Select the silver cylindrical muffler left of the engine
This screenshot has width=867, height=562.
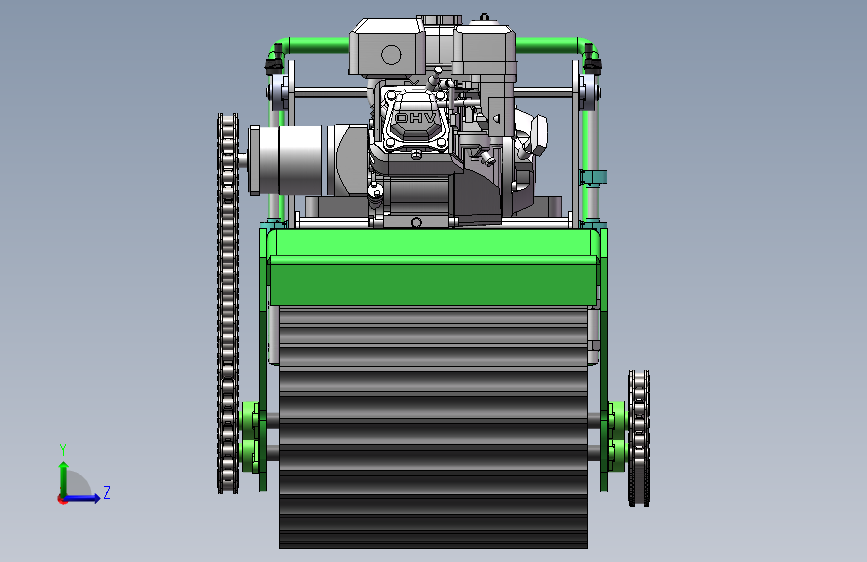tap(285, 160)
